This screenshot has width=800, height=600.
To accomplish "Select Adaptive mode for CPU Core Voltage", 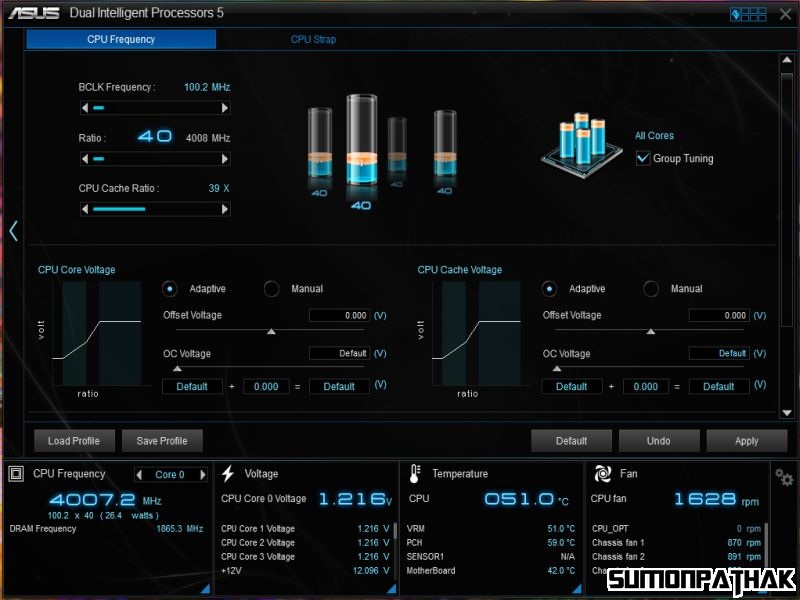I will [170, 289].
